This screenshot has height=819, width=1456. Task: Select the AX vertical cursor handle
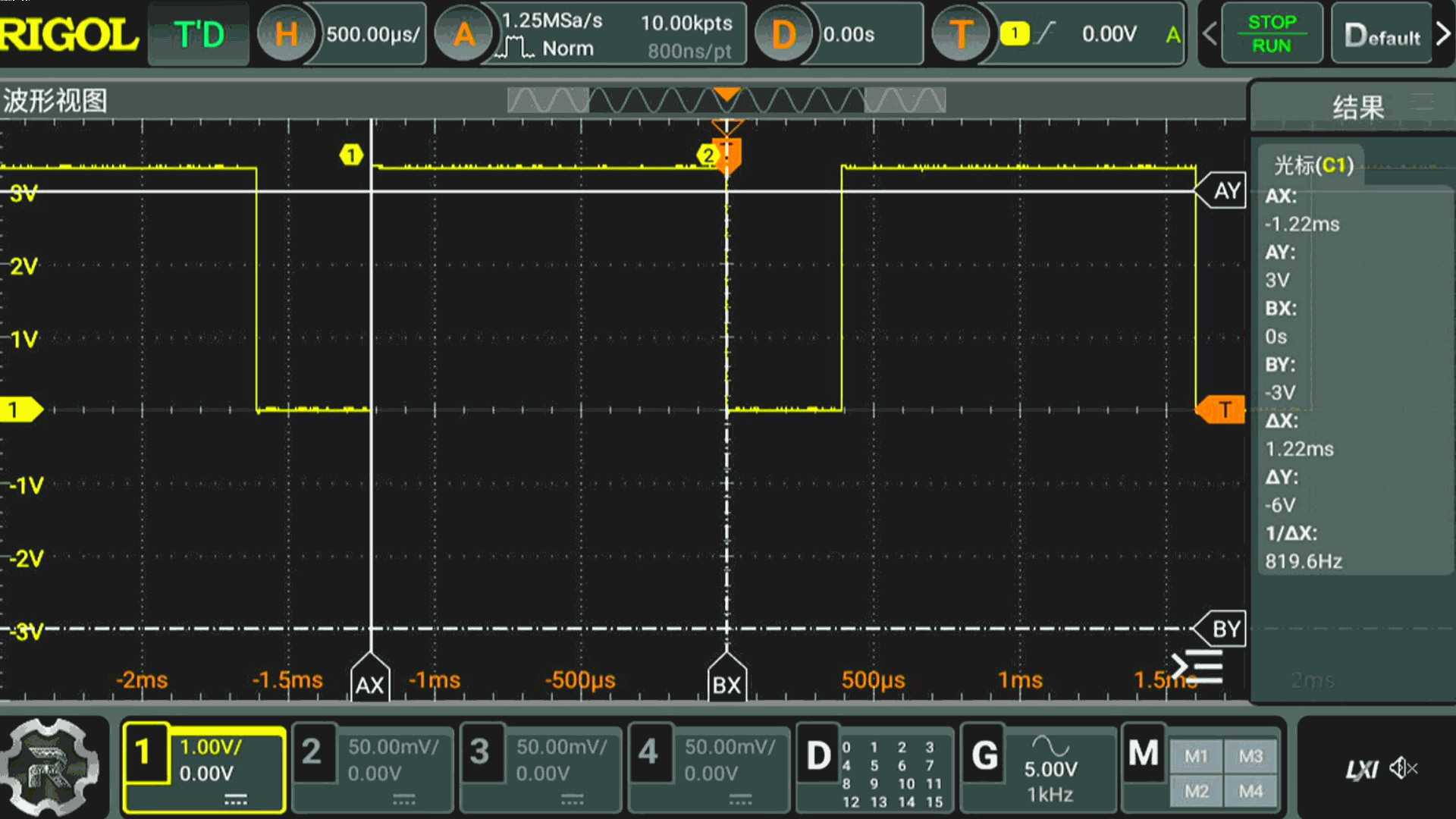tap(370, 684)
